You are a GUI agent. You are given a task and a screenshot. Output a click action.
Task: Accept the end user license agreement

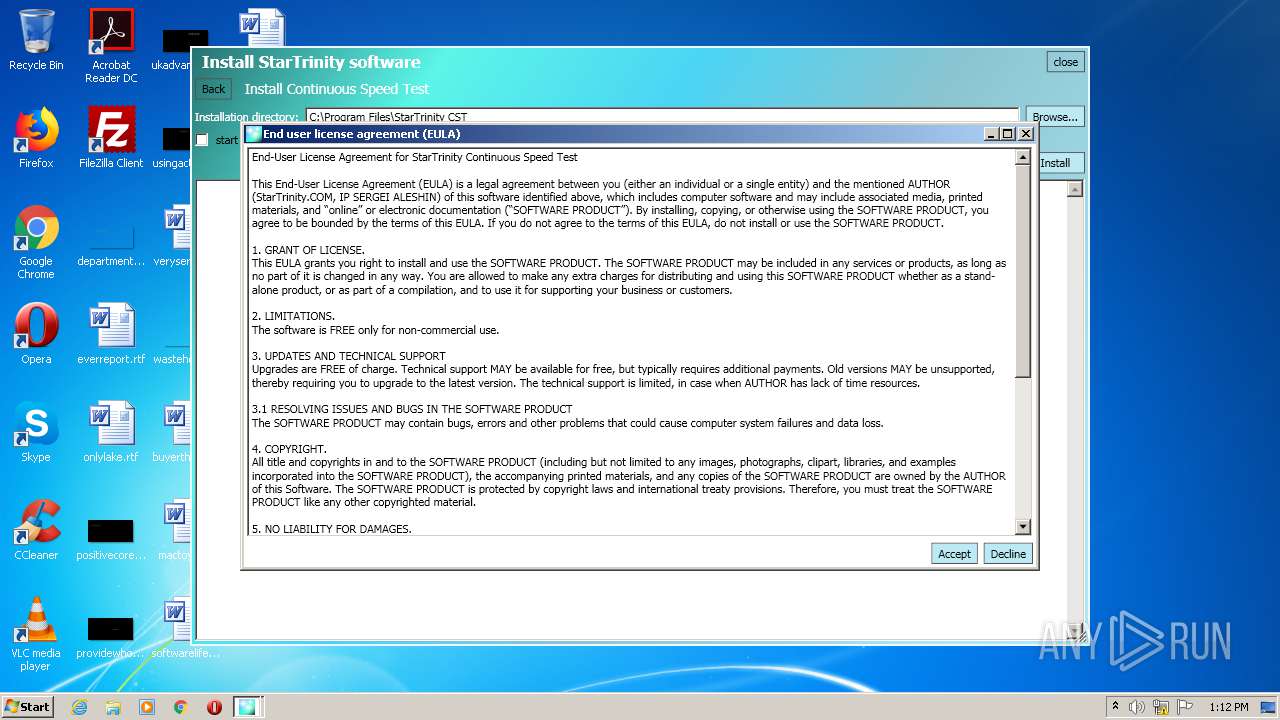click(954, 554)
